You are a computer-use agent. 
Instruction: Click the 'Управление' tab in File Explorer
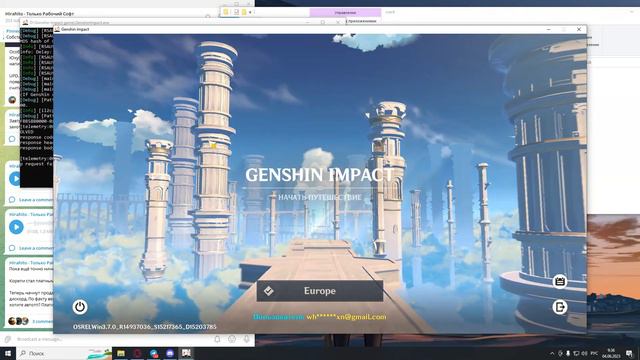[x=345, y=13]
